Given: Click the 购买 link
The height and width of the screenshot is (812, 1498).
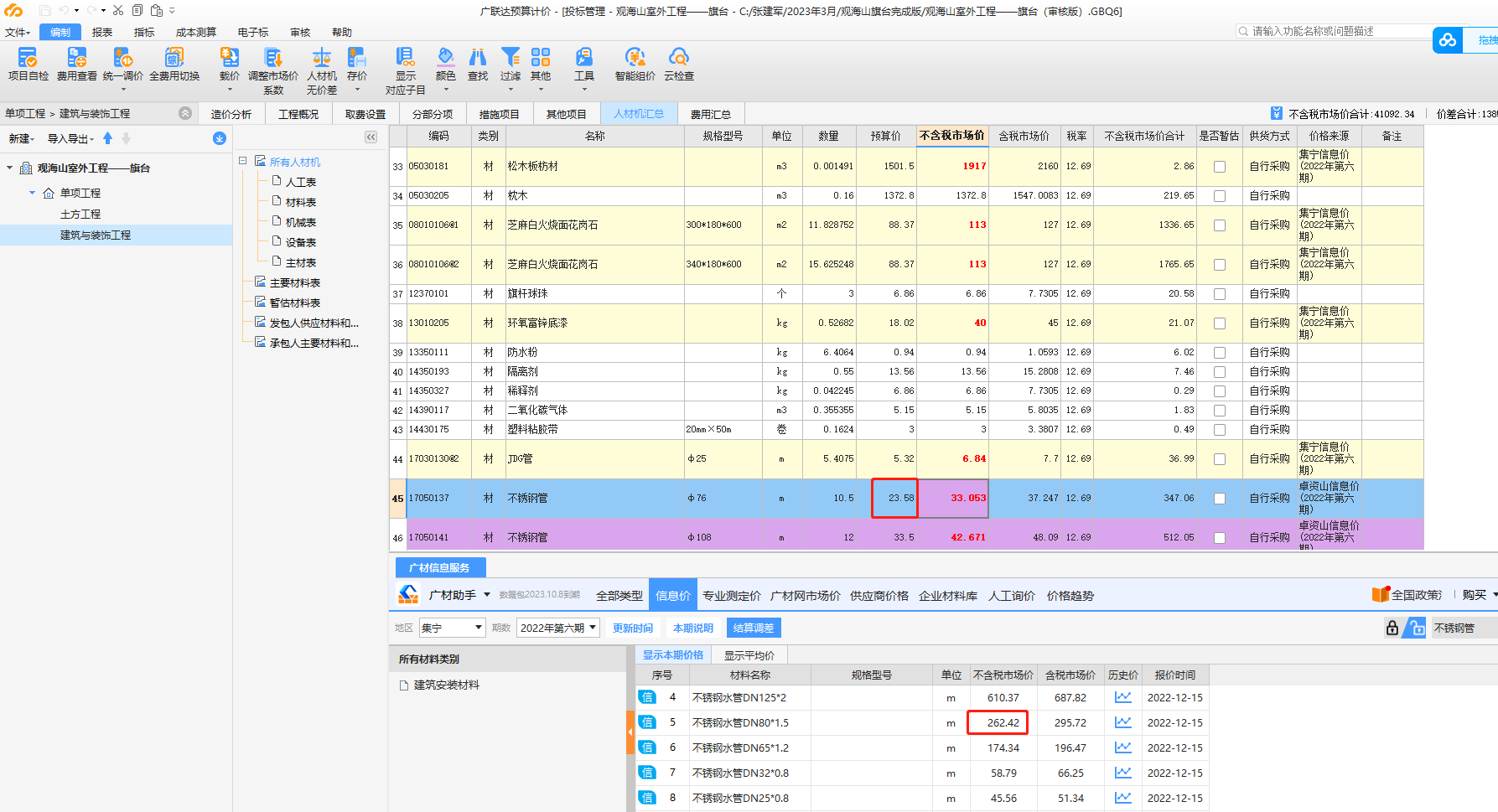Looking at the screenshot, I should coord(1475,595).
